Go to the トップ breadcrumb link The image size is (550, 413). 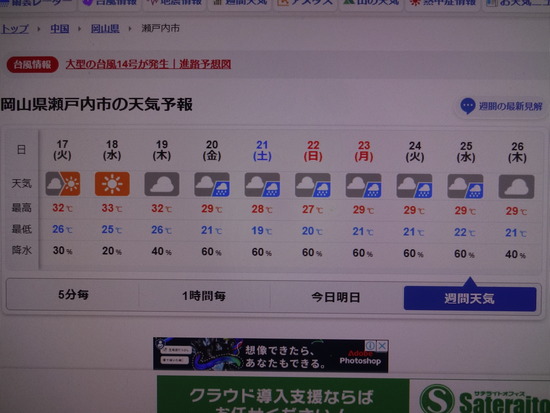pos(15,29)
